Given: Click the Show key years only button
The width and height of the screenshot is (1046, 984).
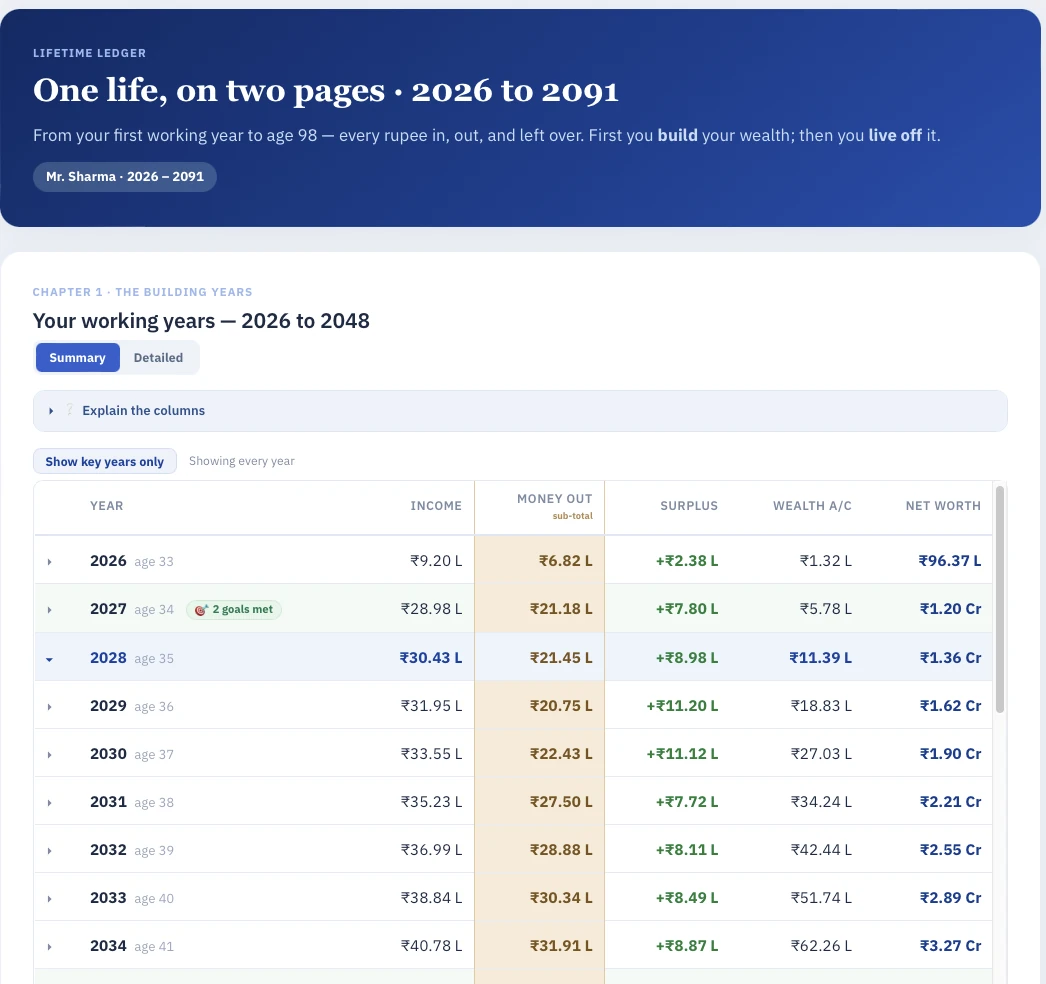Looking at the screenshot, I should pos(105,461).
